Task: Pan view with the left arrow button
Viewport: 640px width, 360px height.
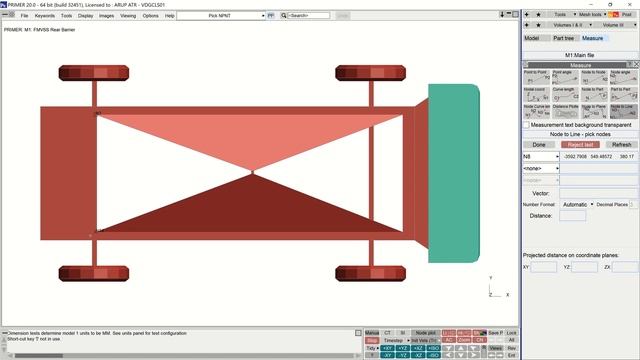Action: pyautogui.click(x=448, y=355)
